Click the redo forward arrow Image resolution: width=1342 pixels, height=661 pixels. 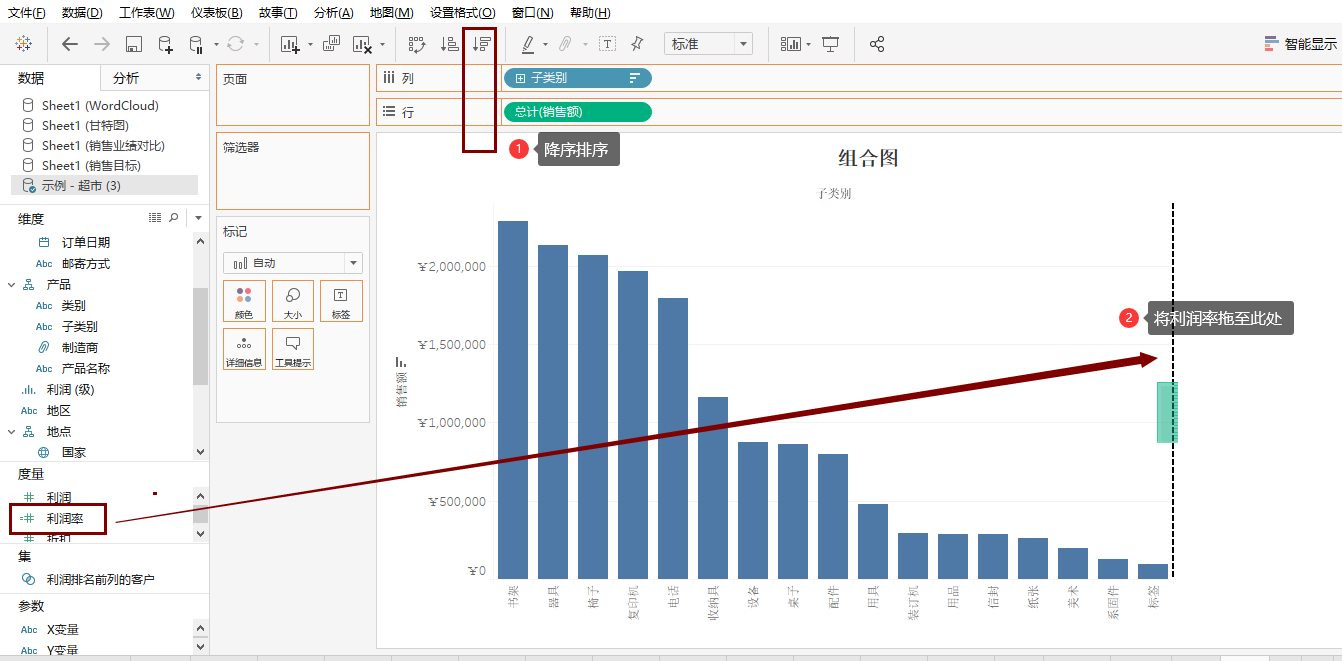point(101,44)
